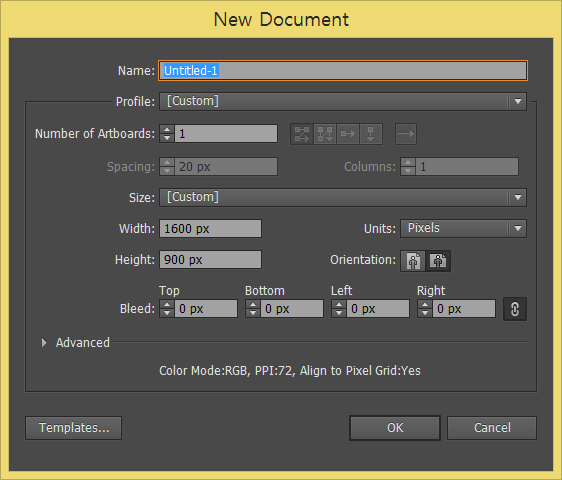Decrease Number of Artboards with down arrow
Viewport: 562px width, 480px height.
167,138
